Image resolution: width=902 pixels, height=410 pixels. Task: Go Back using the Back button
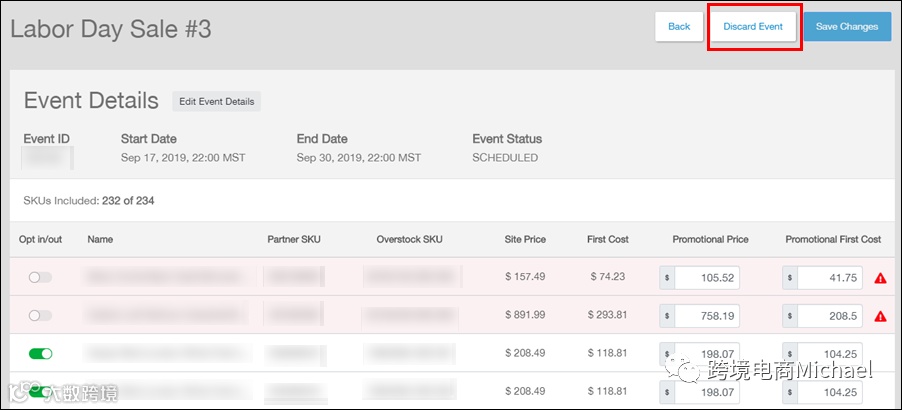[679, 27]
